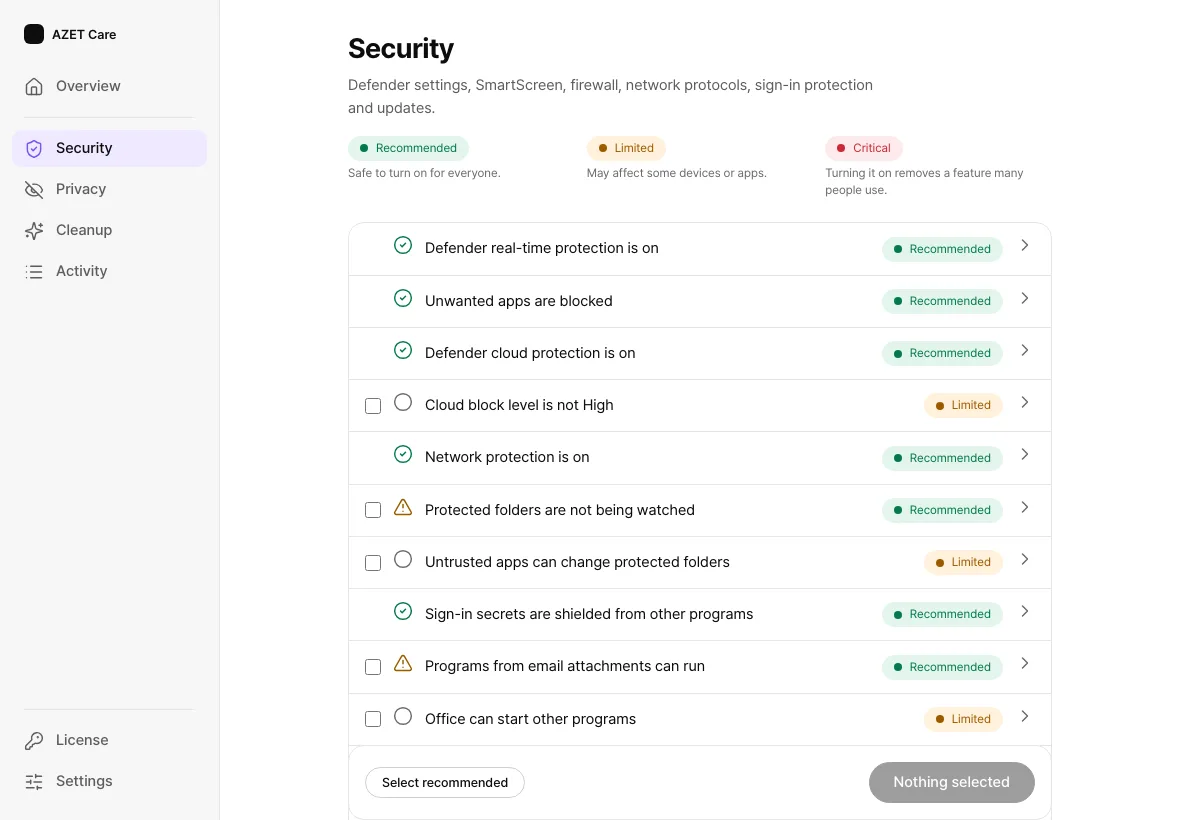Click the crossed-eye icon beside Privacy

pyautogui.click(x=34, y=190)
